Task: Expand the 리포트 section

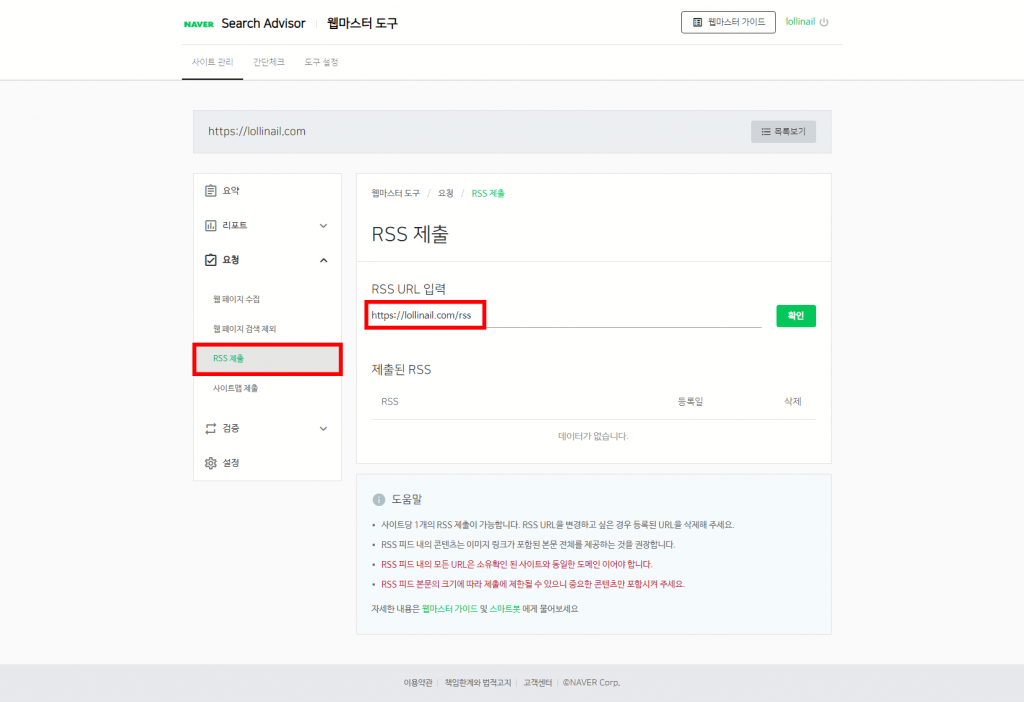Action: click(322, 225)
